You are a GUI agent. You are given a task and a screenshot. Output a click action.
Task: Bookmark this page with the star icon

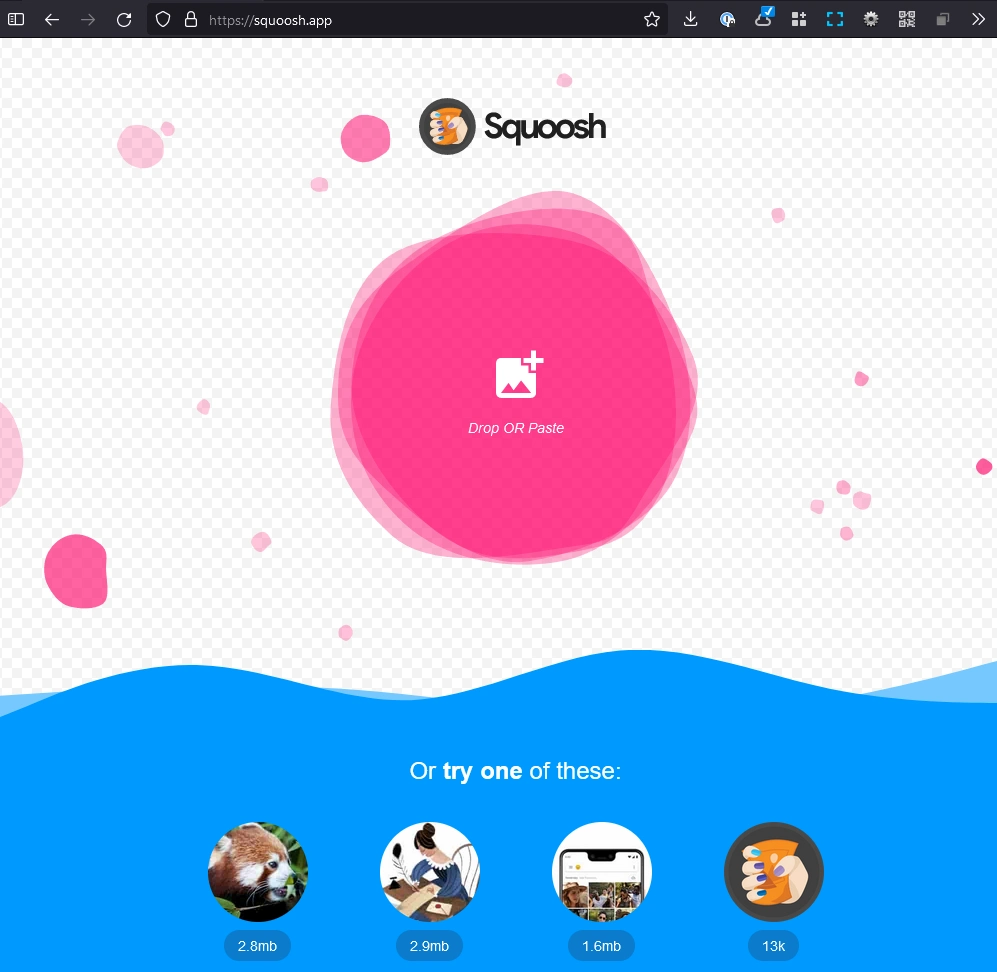(652, 20)
